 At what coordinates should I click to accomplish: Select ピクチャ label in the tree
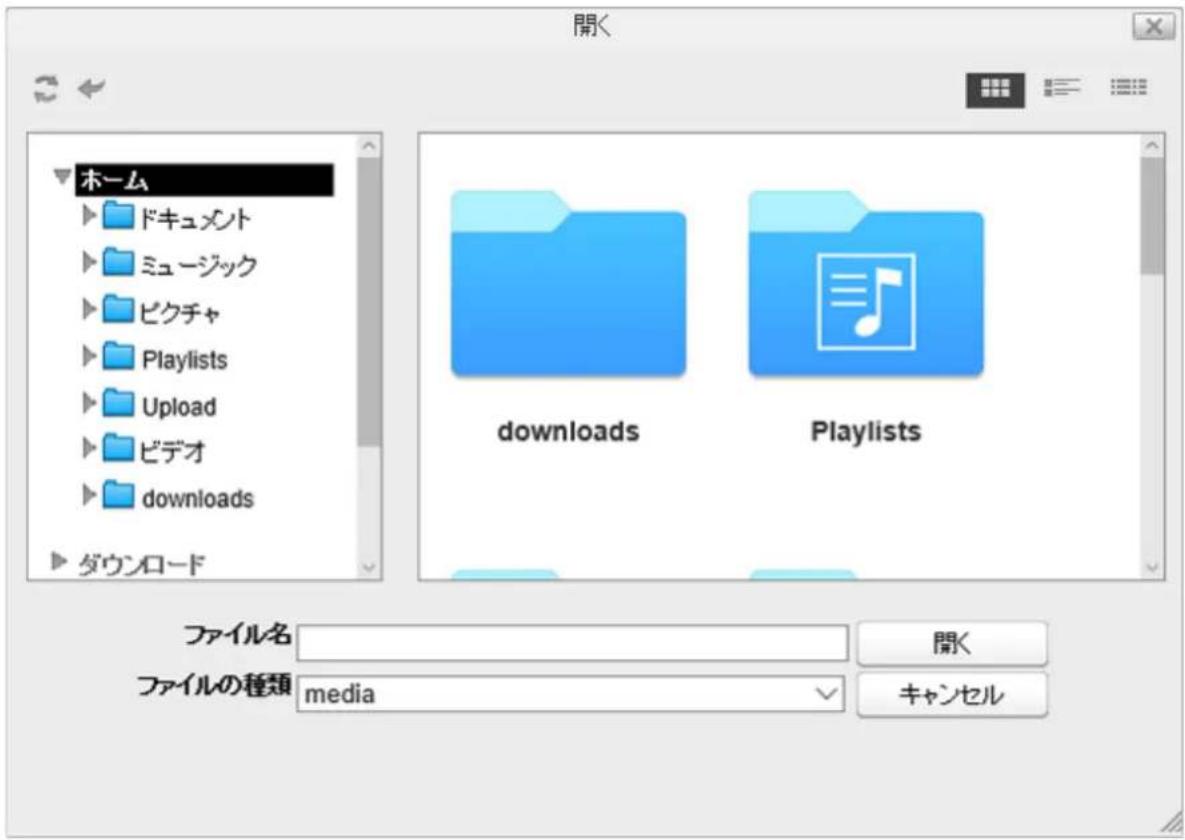tap(180, 312)
